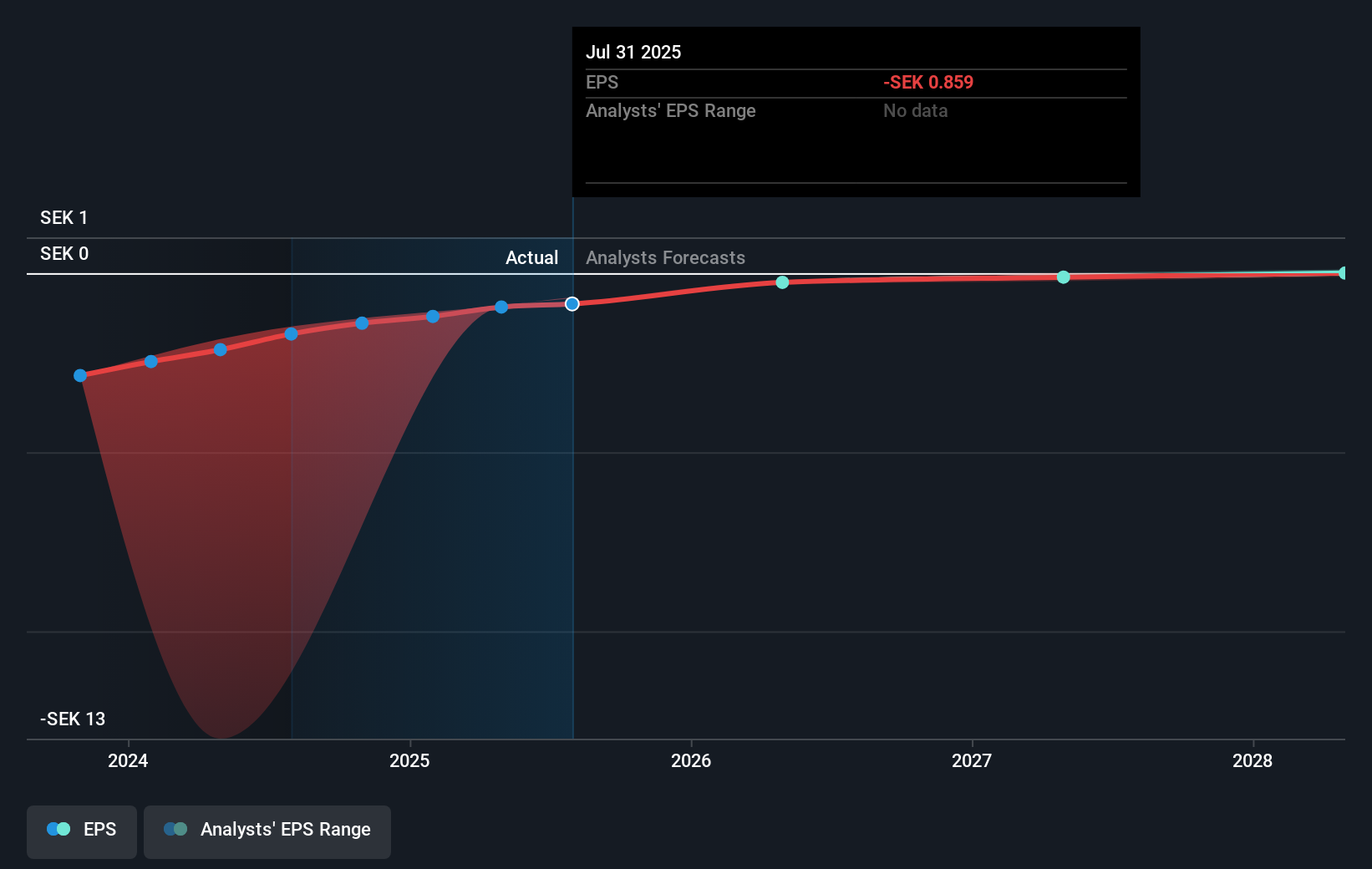Click the -SEK 0.859 EPS value
The image size is (1372, 869).
tap(927, 82)
